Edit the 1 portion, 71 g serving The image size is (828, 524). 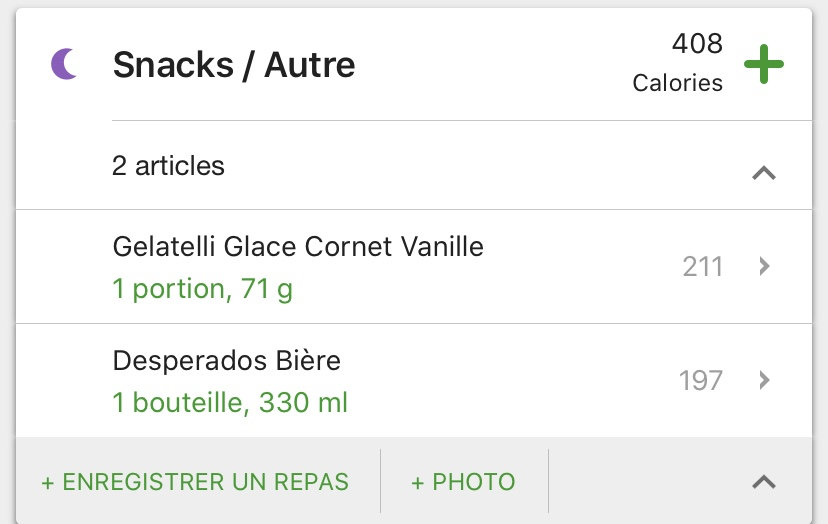203,289
